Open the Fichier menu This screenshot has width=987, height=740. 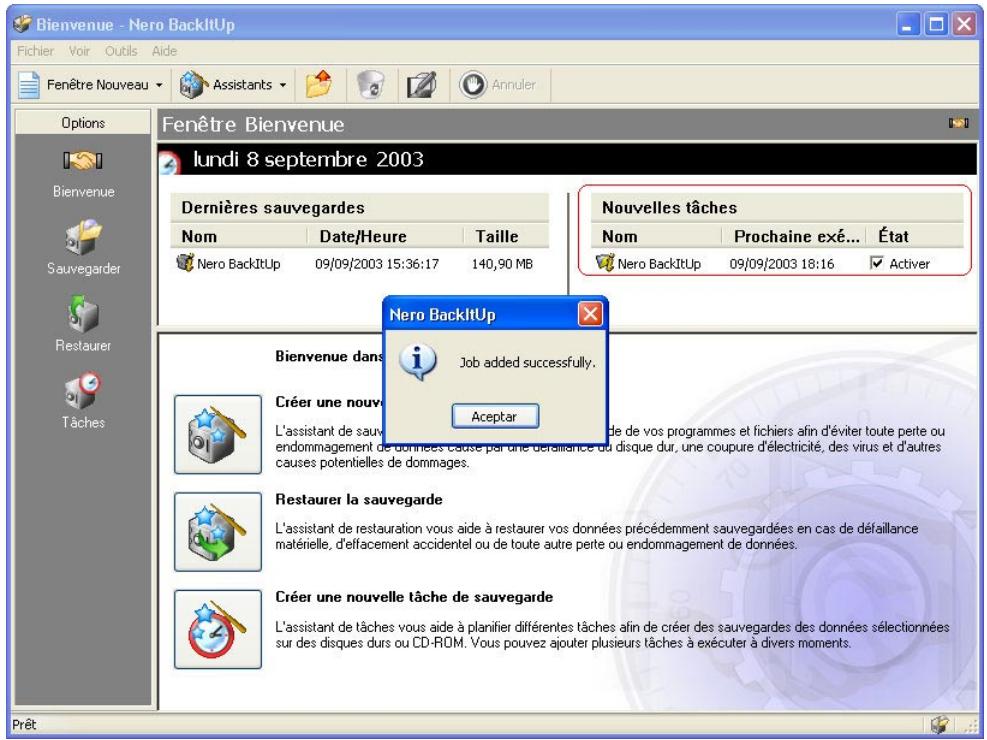point(35,51)
